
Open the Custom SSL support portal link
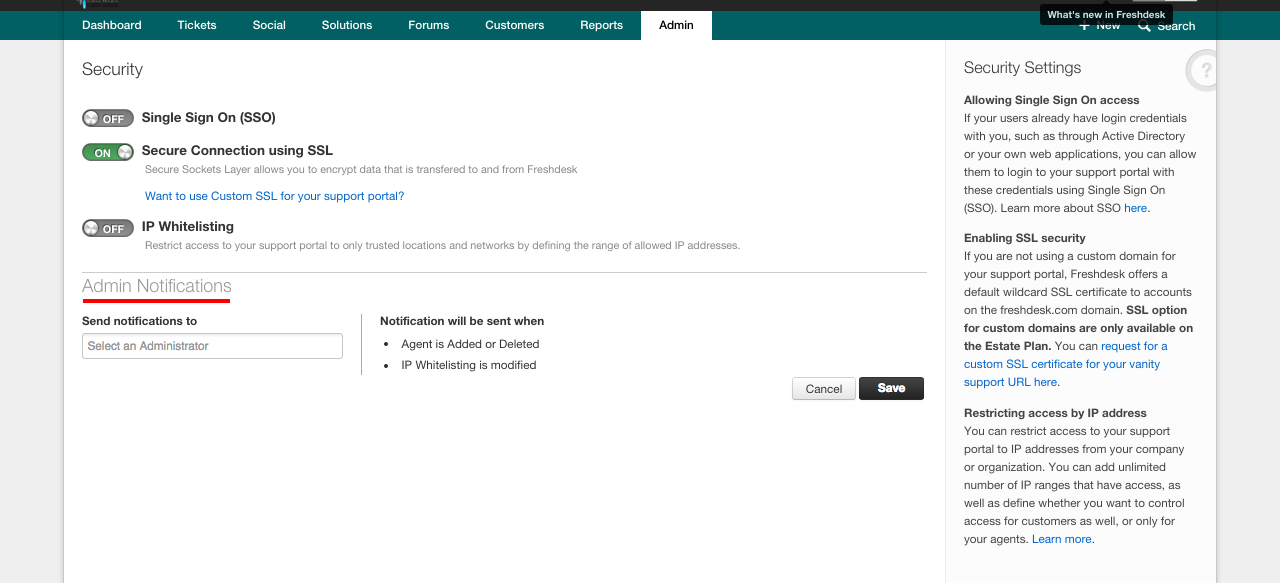pyautogui.click(x=274, y=196)
